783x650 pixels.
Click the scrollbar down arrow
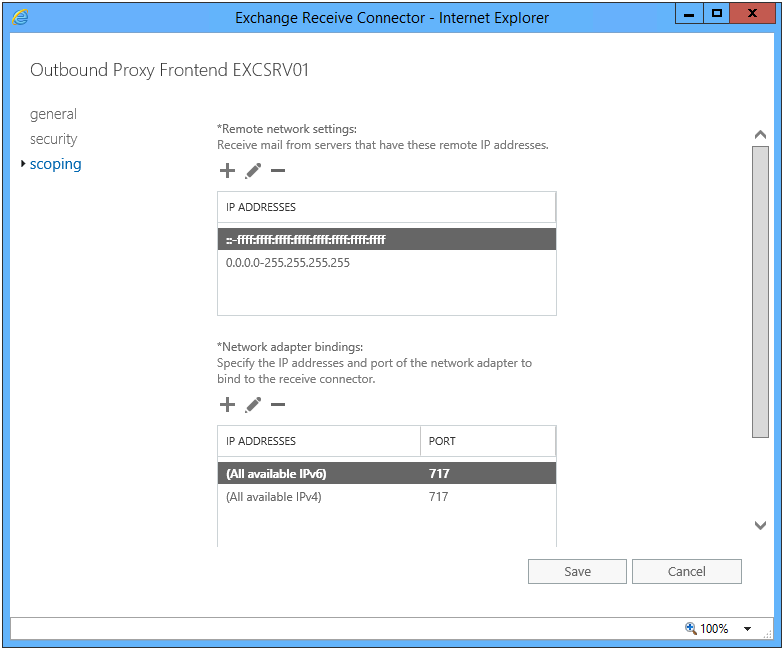pos(760,525)
